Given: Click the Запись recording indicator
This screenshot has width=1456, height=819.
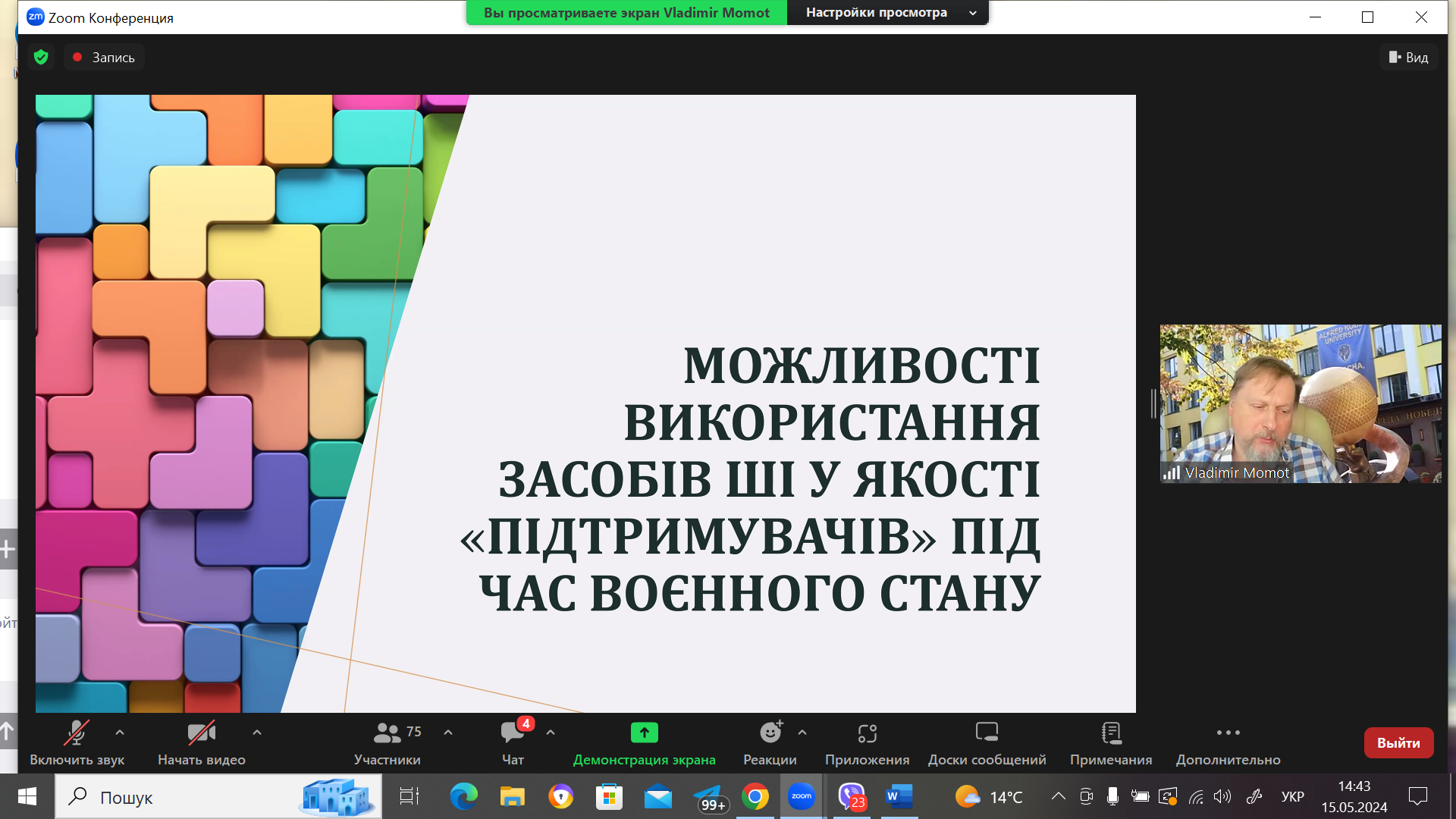Looking at the screenshot, I should click(104, 58).
